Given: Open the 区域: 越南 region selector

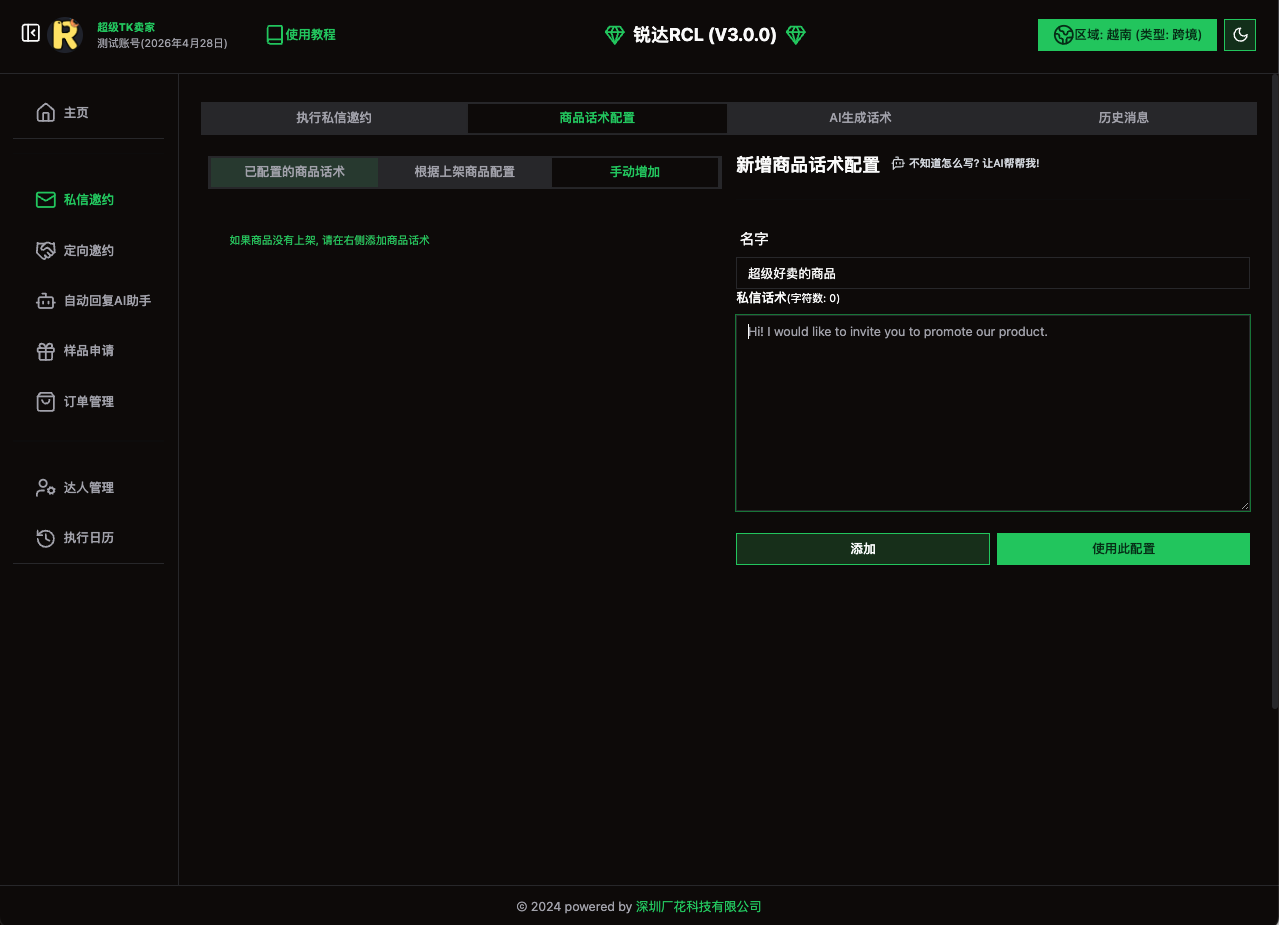Looking at the screenshot, I should coord(1127,35).
